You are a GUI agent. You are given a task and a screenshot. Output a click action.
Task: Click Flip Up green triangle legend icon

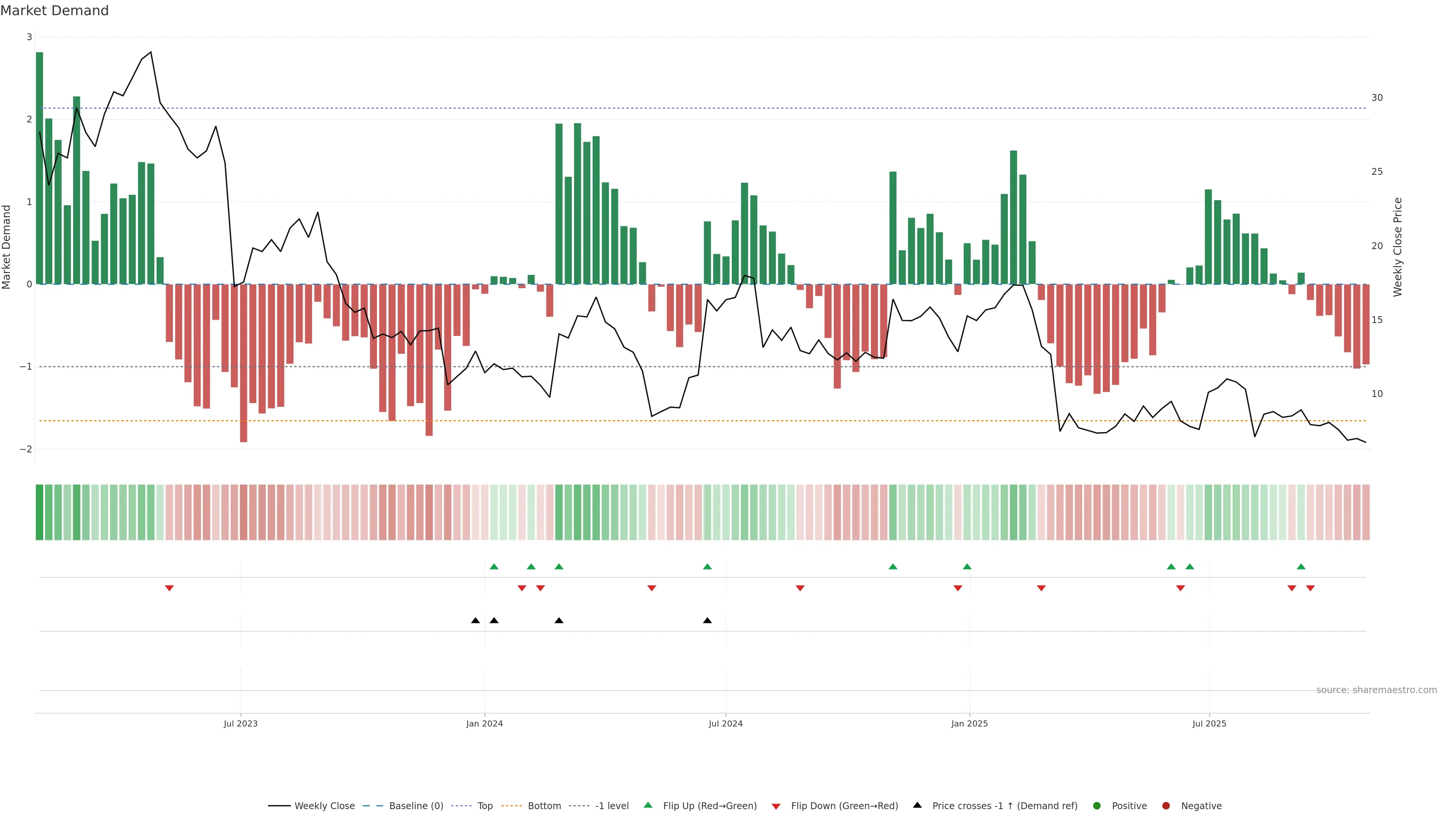[648, 805]
